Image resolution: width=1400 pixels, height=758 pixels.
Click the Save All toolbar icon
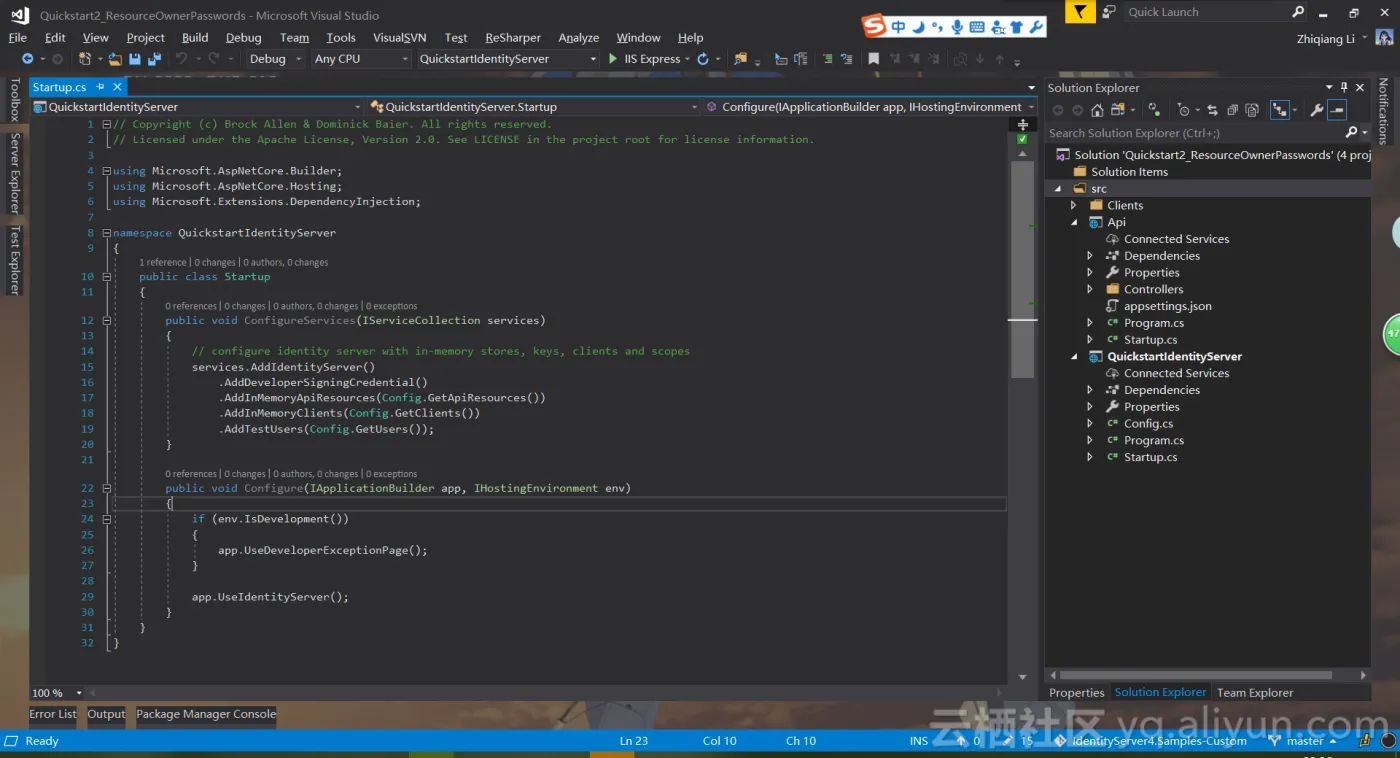(154, 59)
